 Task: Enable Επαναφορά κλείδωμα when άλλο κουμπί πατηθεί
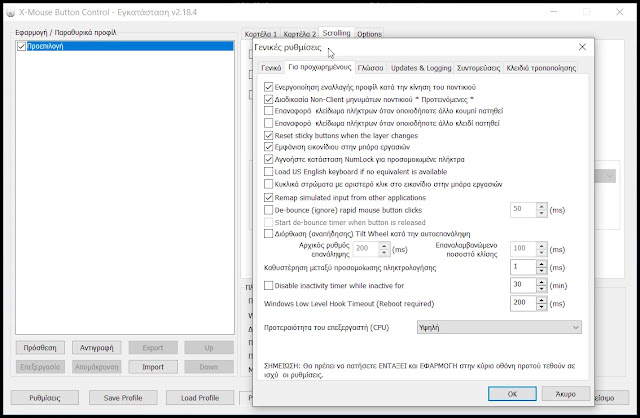(x=268, y=111)
